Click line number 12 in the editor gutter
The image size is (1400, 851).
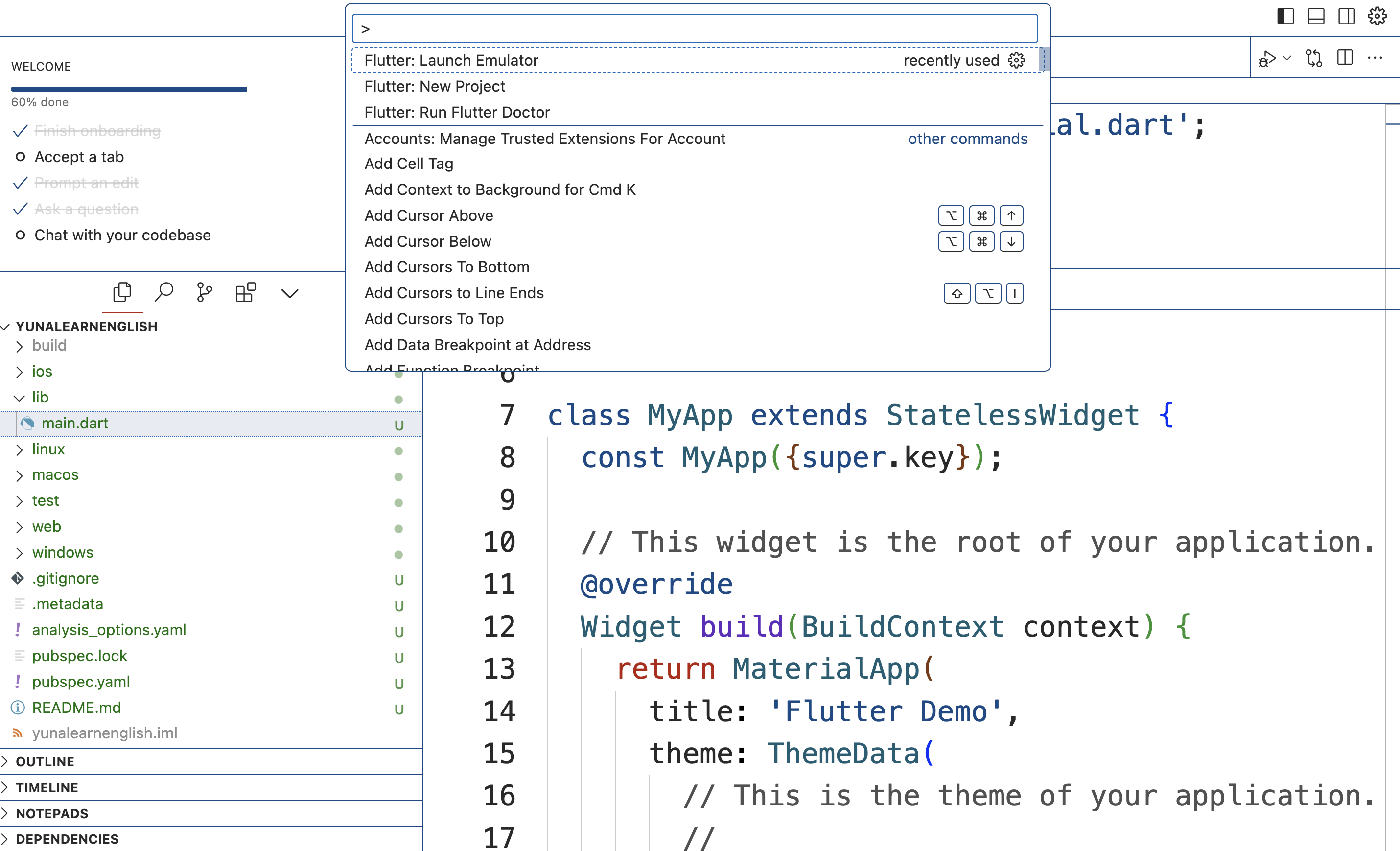[x=499, y=626]
